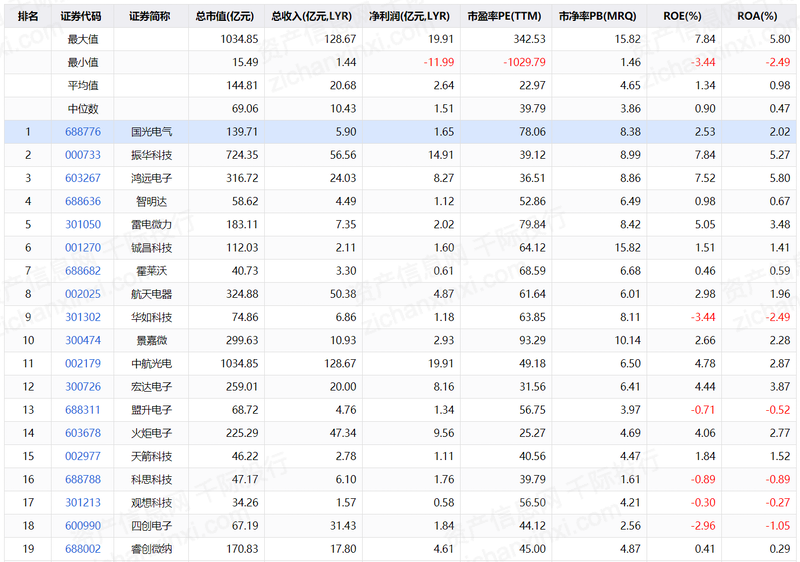800x562 pixels.
Task: Click 航天电器 revenue value 50.38
Action: coord(343,294)
